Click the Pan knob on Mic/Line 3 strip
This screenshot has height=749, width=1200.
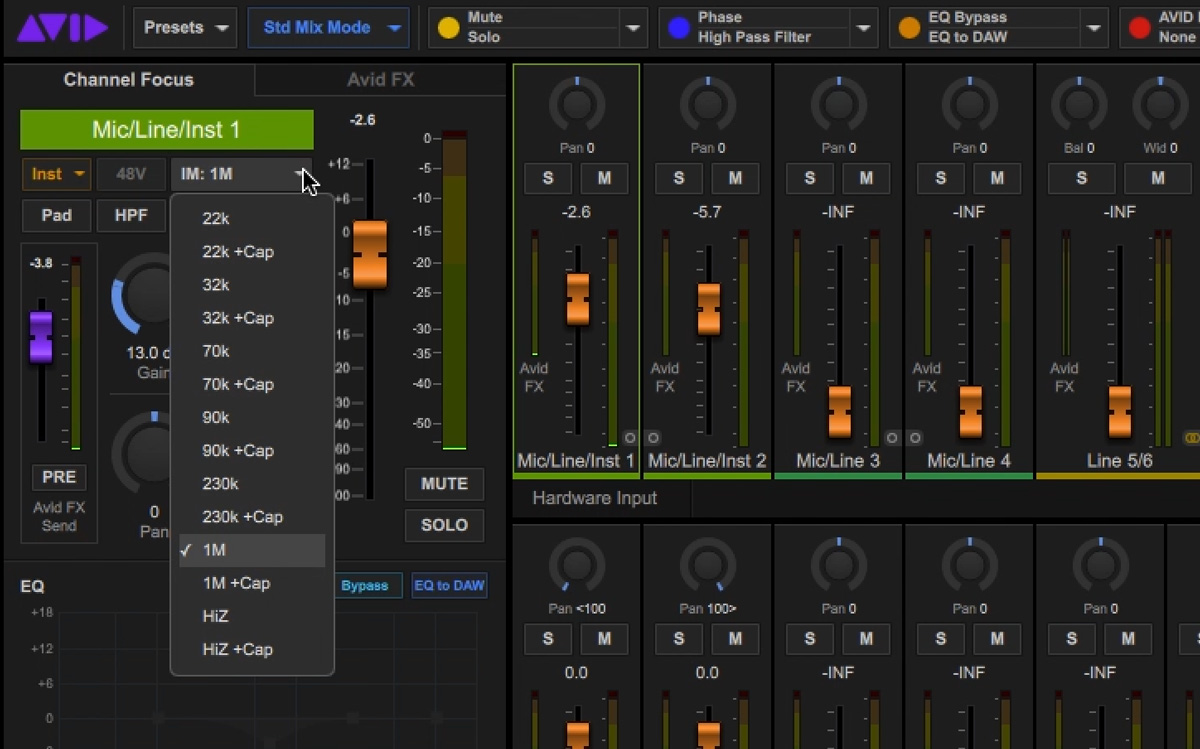[839, 104]
